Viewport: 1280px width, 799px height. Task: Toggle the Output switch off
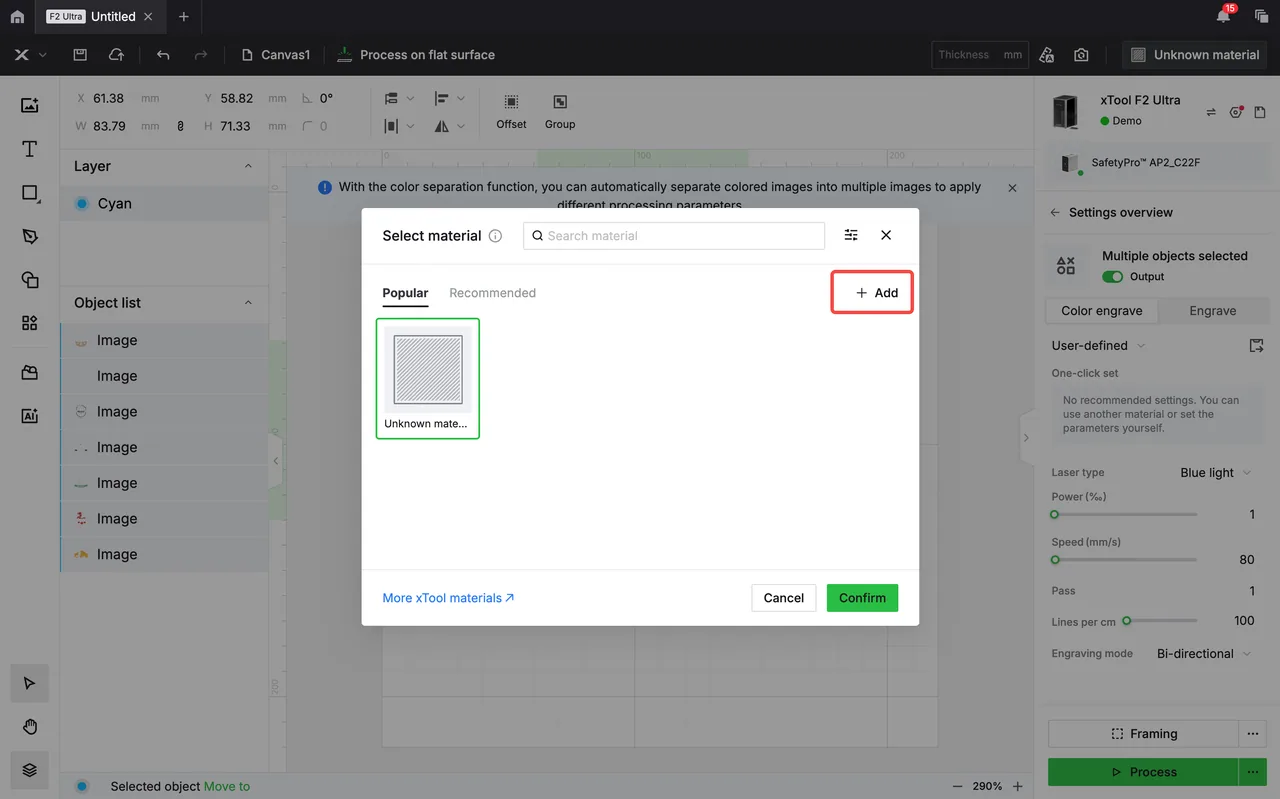(1112, 276)
